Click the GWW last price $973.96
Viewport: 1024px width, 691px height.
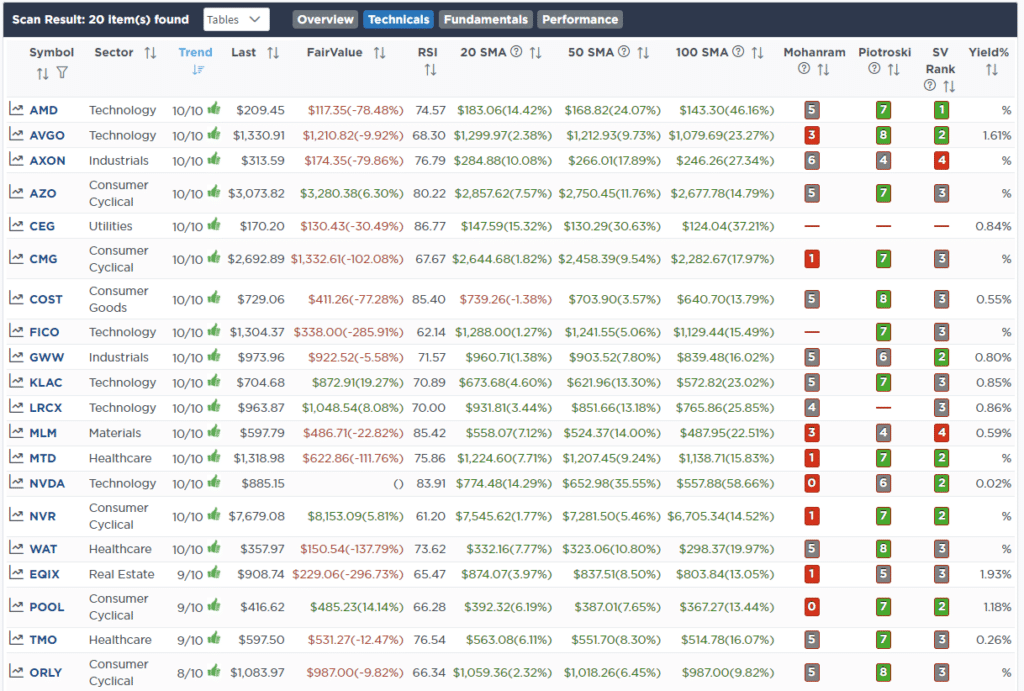pyautogui.click(x=261, y=357)
